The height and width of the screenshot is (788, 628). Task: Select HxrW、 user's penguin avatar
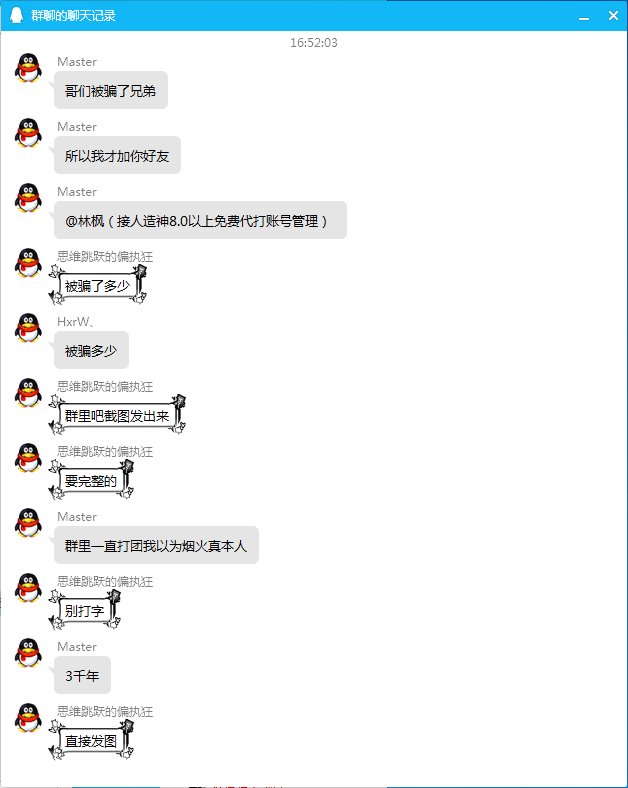[29, 328]
